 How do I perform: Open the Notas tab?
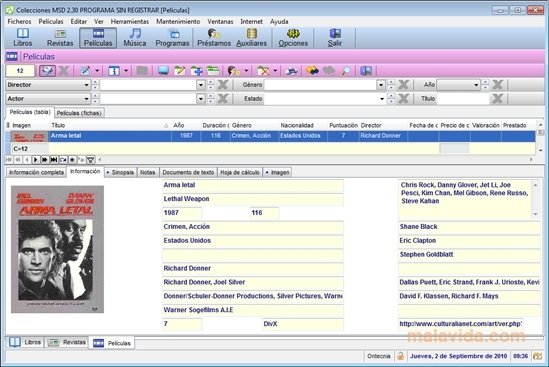(x=147, y=172)
